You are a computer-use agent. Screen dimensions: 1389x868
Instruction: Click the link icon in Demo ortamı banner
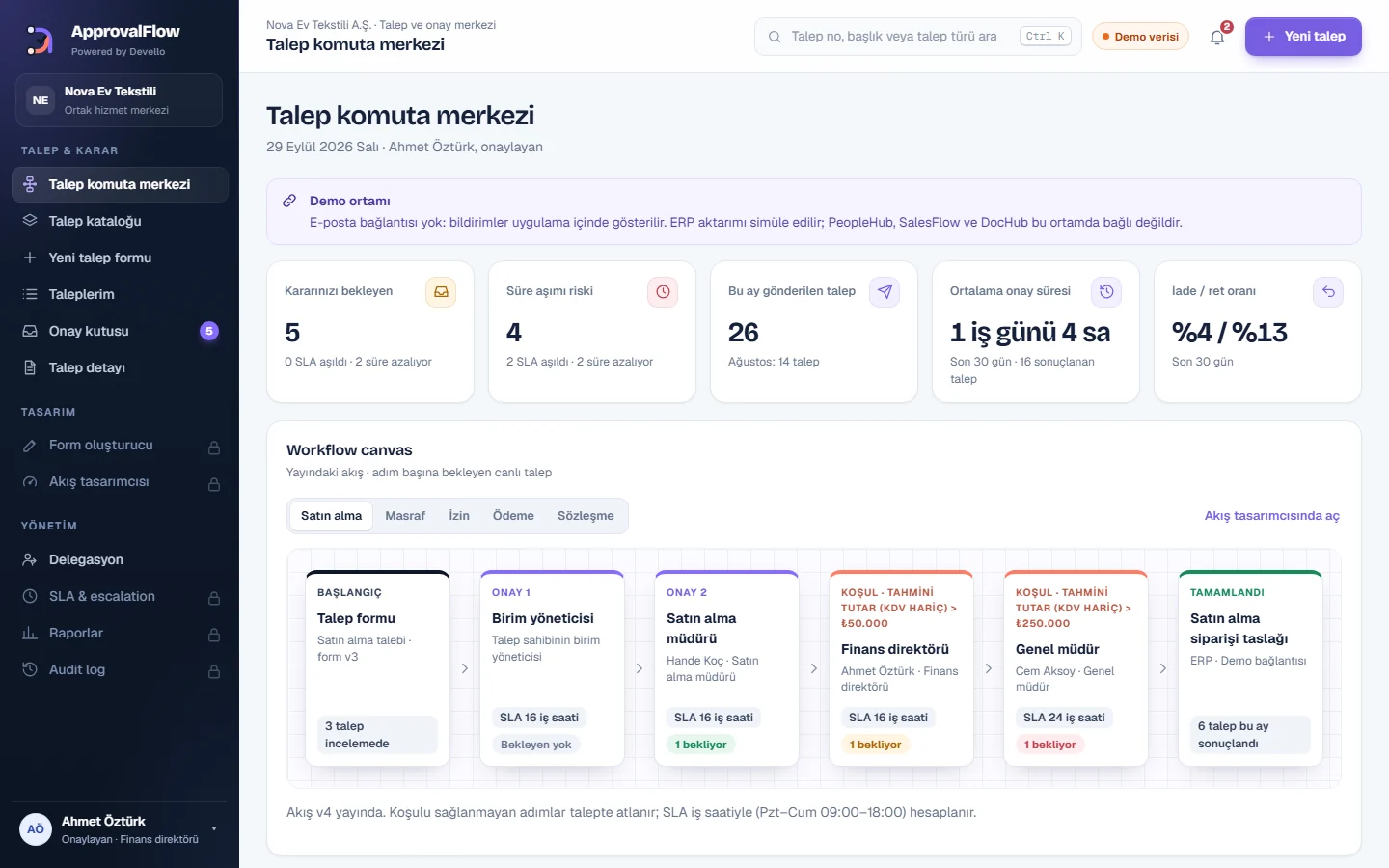click(289, 202)
